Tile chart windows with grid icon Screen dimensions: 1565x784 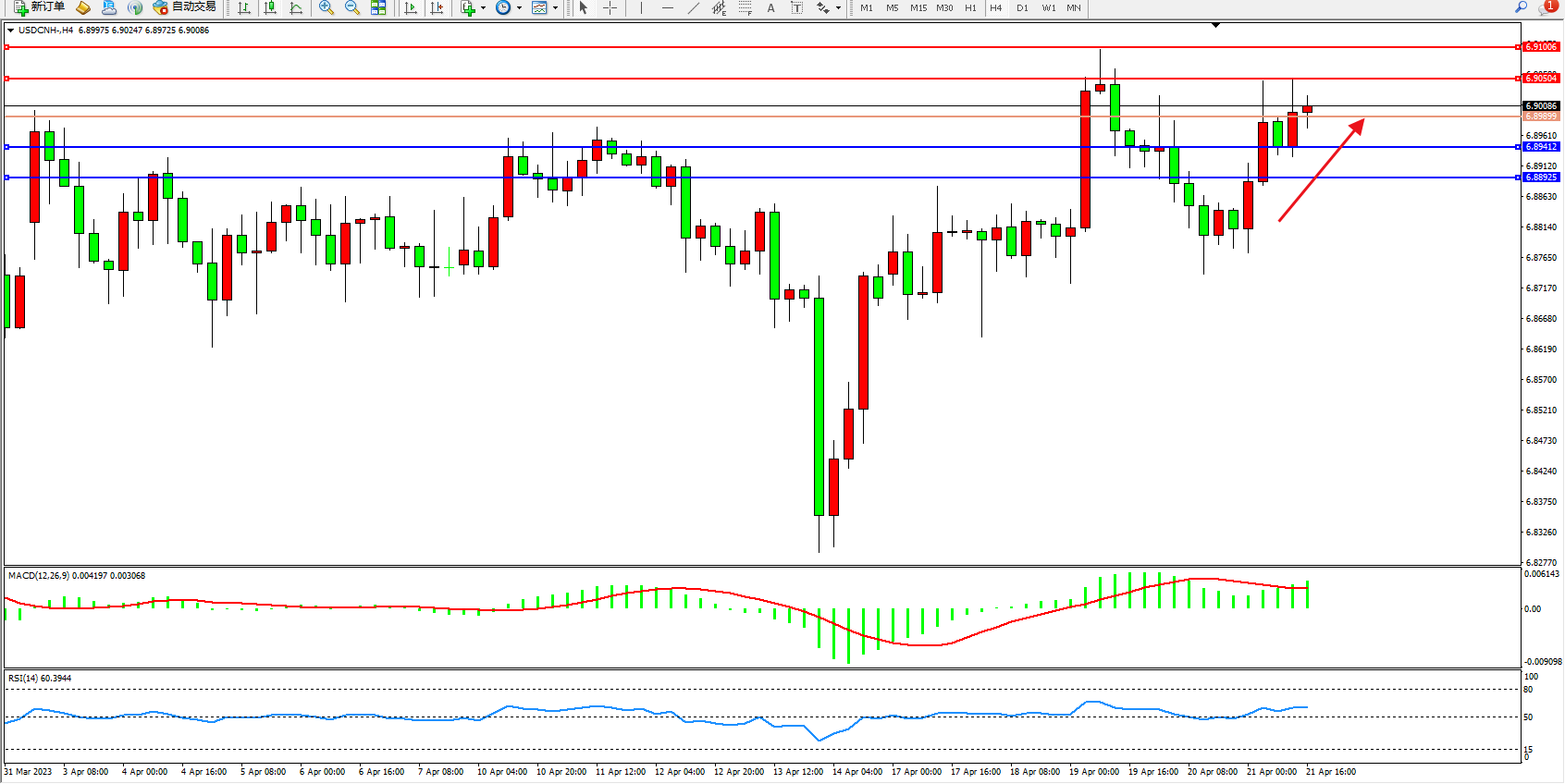(378, 7)
